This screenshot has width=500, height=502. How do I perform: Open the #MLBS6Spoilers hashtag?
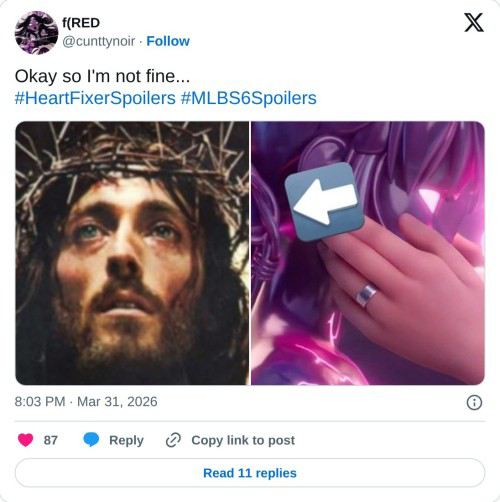point(249,98)
